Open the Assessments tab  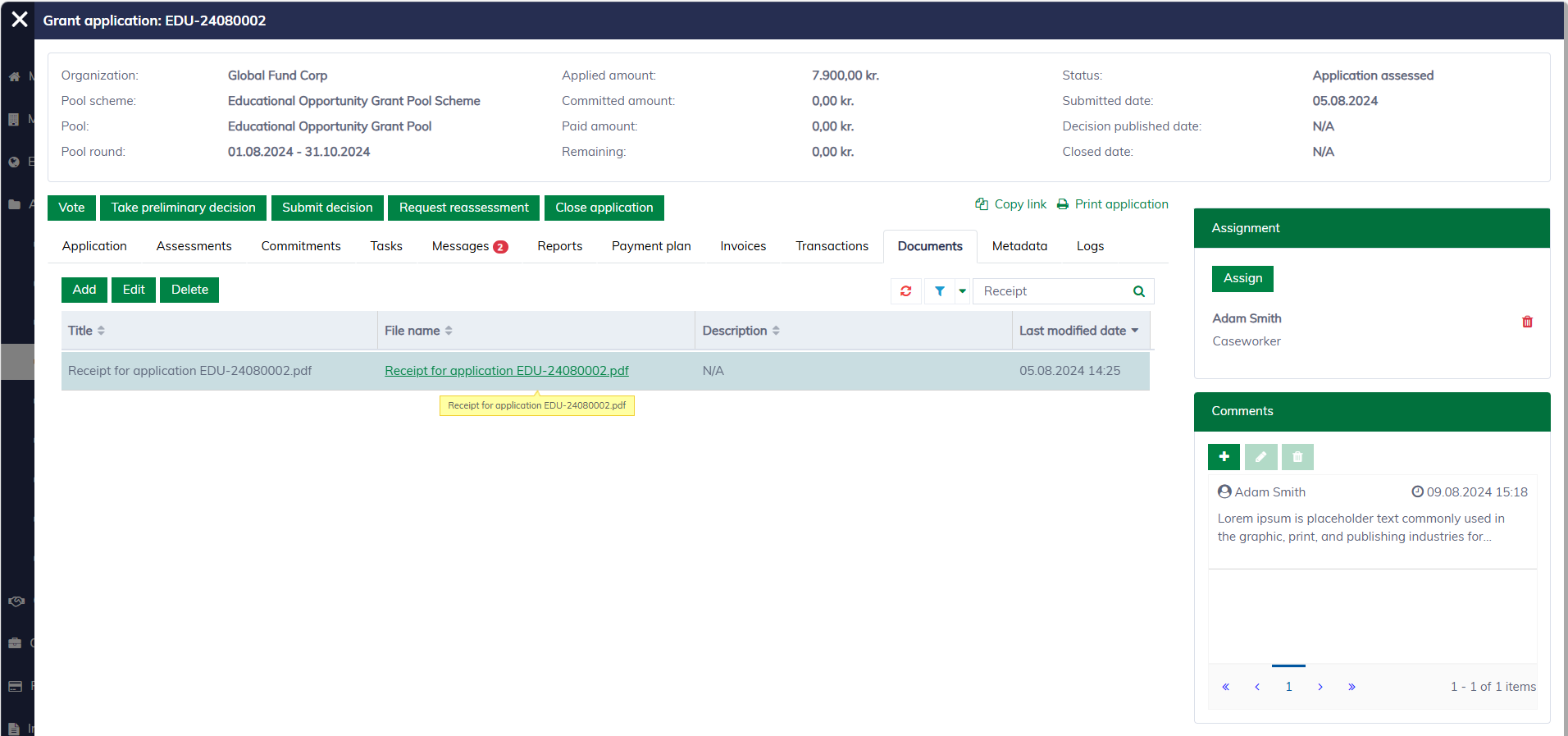pos(194,246)
